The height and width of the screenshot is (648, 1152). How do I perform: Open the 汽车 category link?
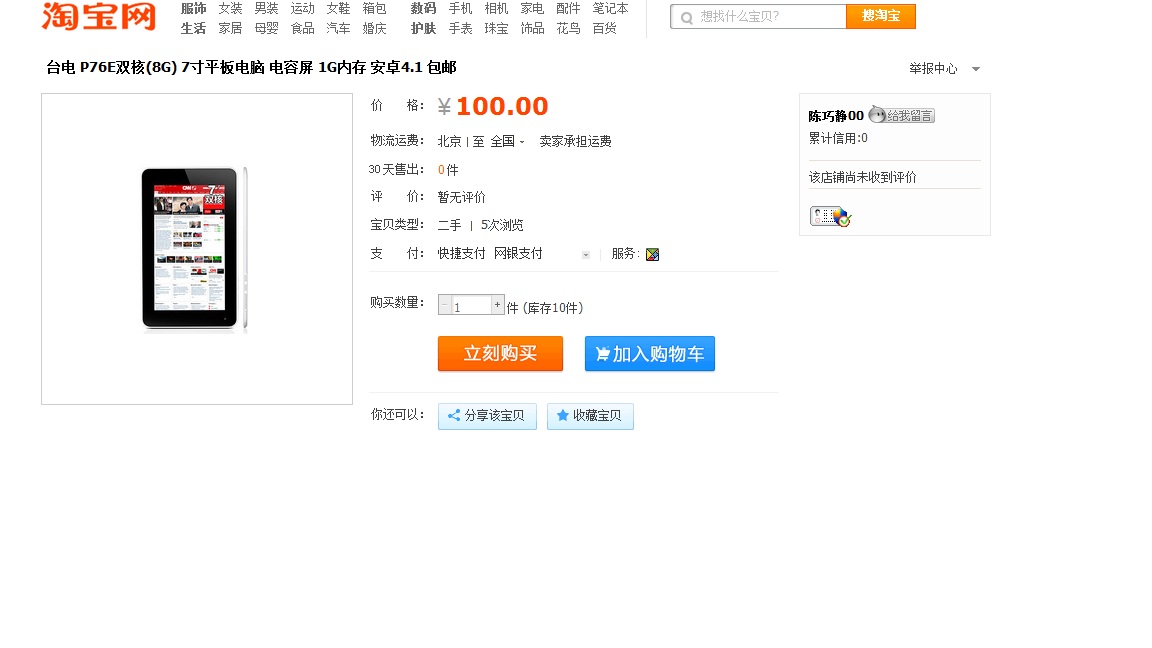(x=338, y=28)
